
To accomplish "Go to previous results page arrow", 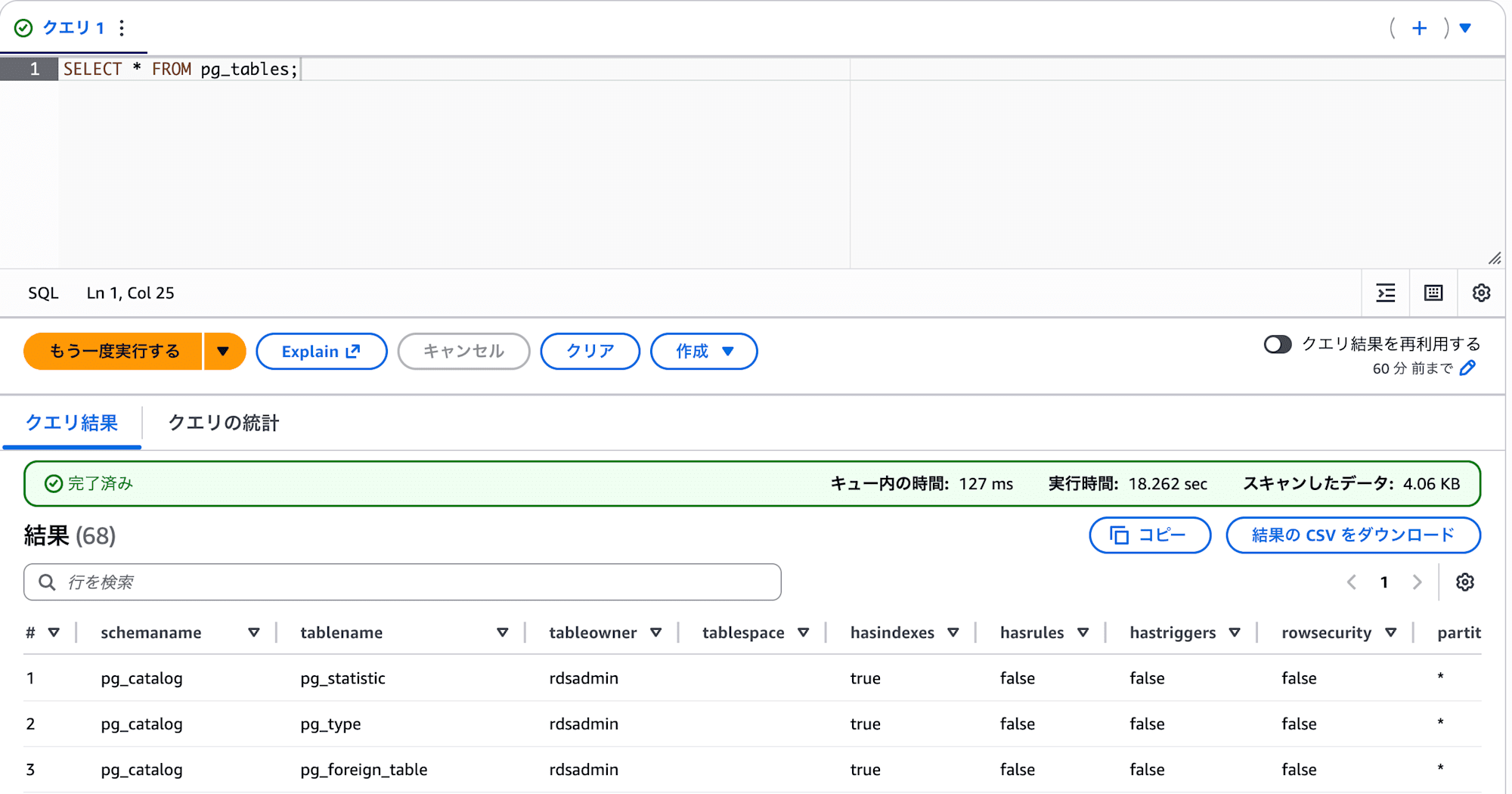I will click(1352, 582).
